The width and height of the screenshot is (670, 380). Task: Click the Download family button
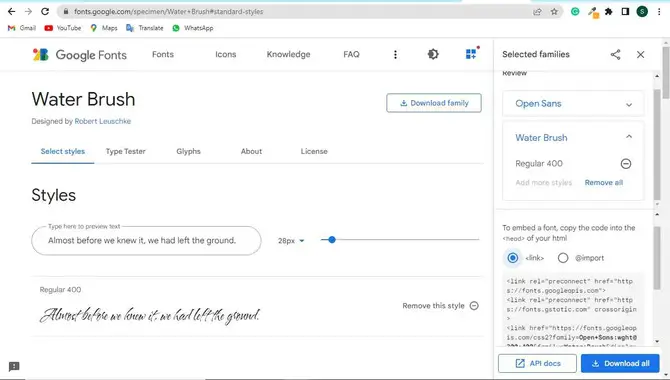pos(434,103)
